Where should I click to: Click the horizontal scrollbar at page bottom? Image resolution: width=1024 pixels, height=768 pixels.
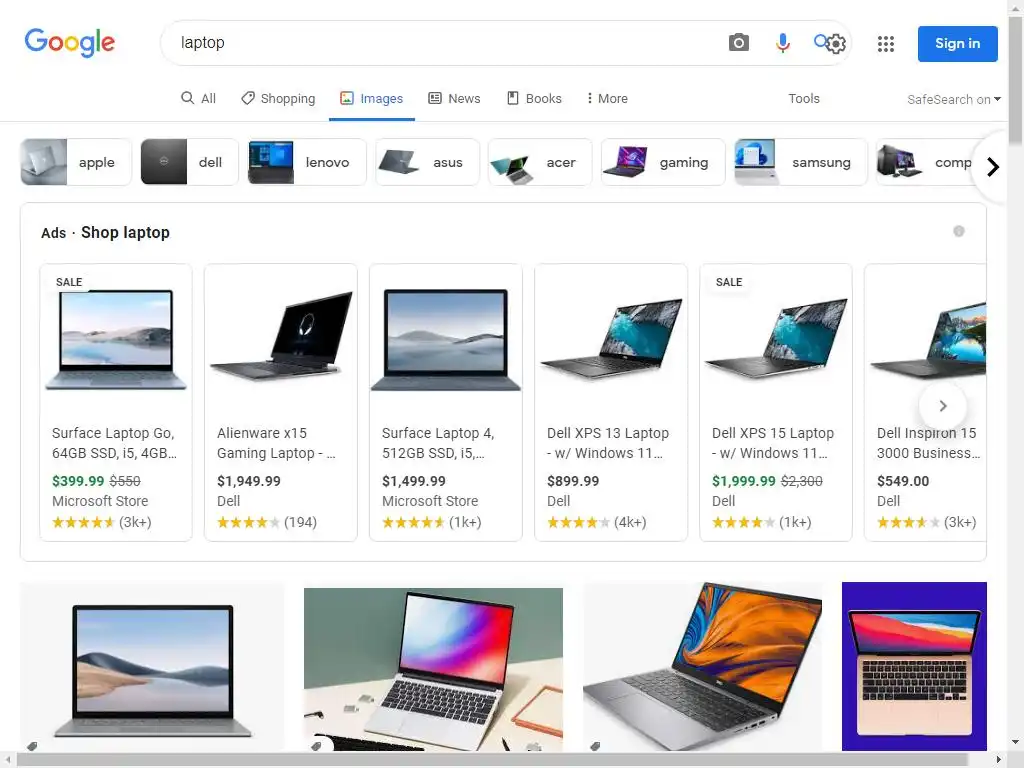pyautogui.click(x=504, y=760)
